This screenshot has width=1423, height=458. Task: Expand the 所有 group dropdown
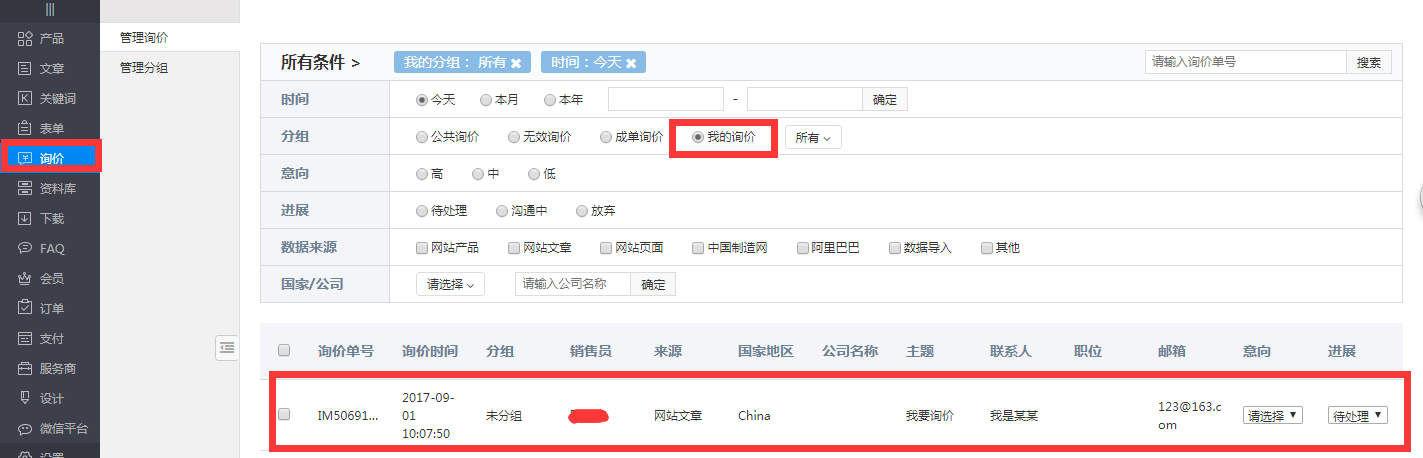click(812, 138)
